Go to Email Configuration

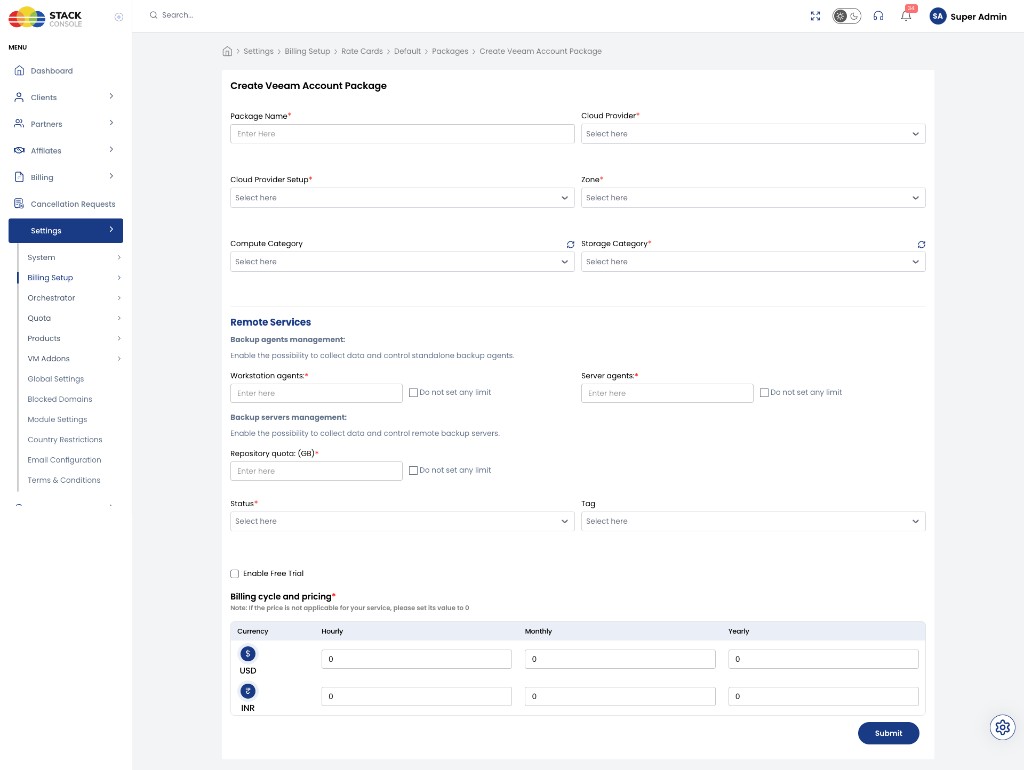click(64, 460)
